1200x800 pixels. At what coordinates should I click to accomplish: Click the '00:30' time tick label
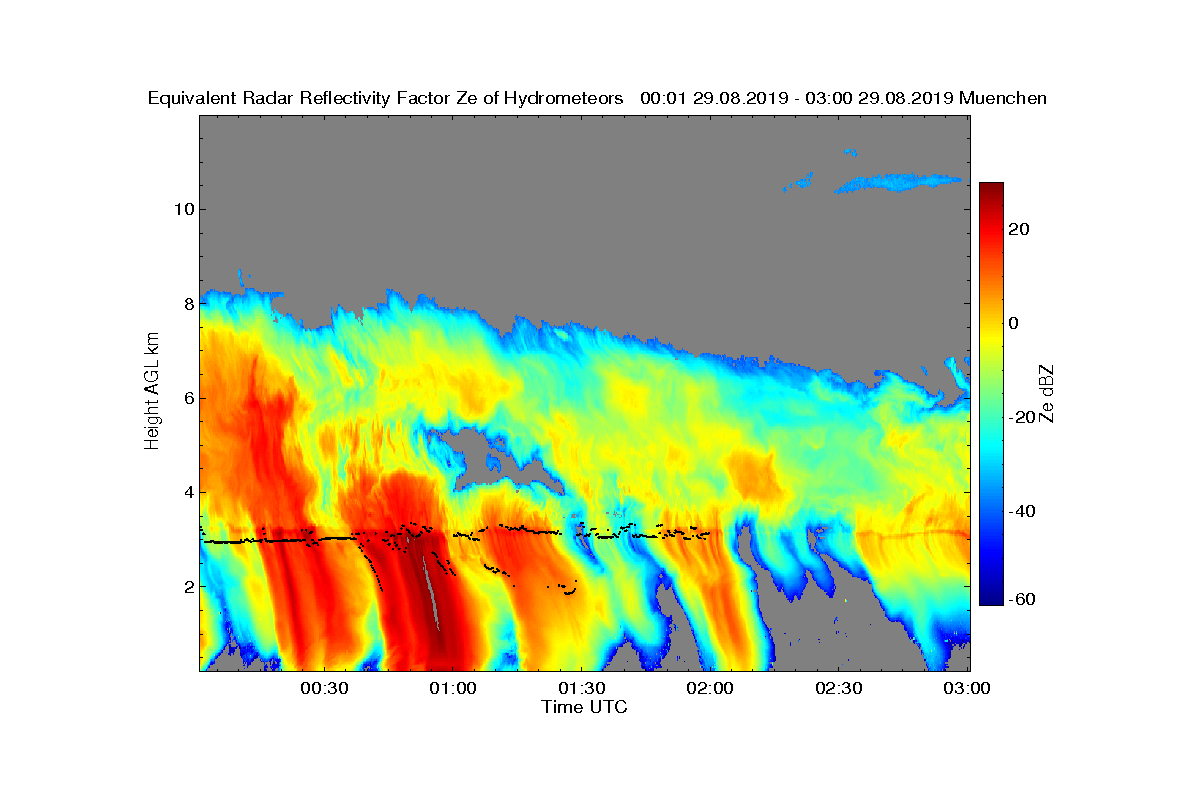coord(323,688)
